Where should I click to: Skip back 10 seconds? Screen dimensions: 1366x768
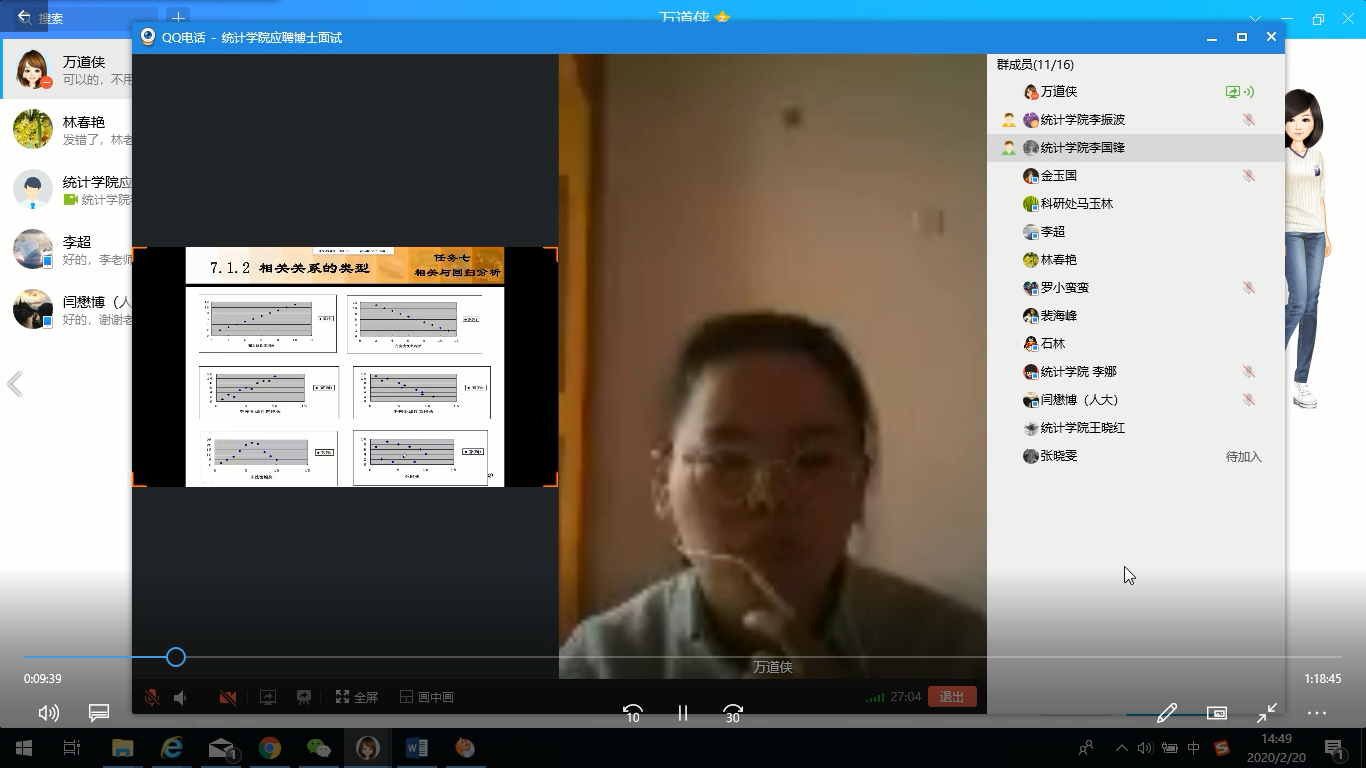[x=632, y=713]
